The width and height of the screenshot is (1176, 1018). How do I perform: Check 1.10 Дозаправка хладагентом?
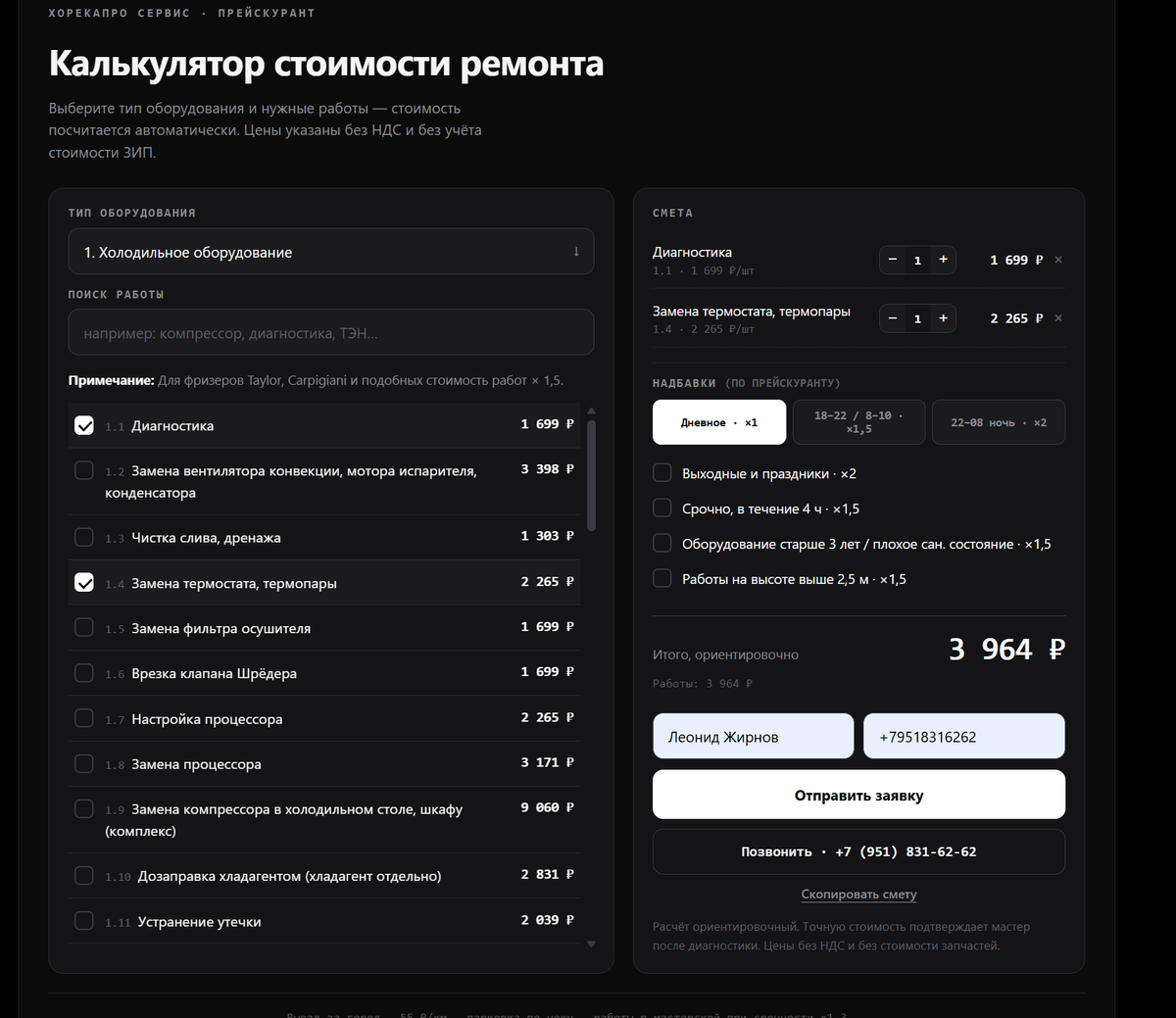coord(84,876)
